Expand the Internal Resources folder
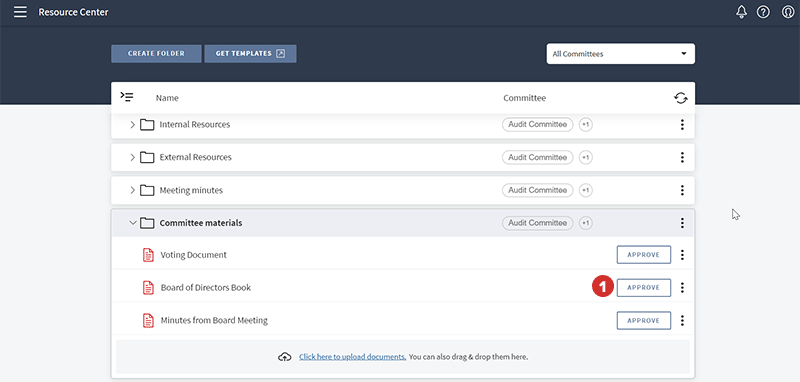 point(132,124)
